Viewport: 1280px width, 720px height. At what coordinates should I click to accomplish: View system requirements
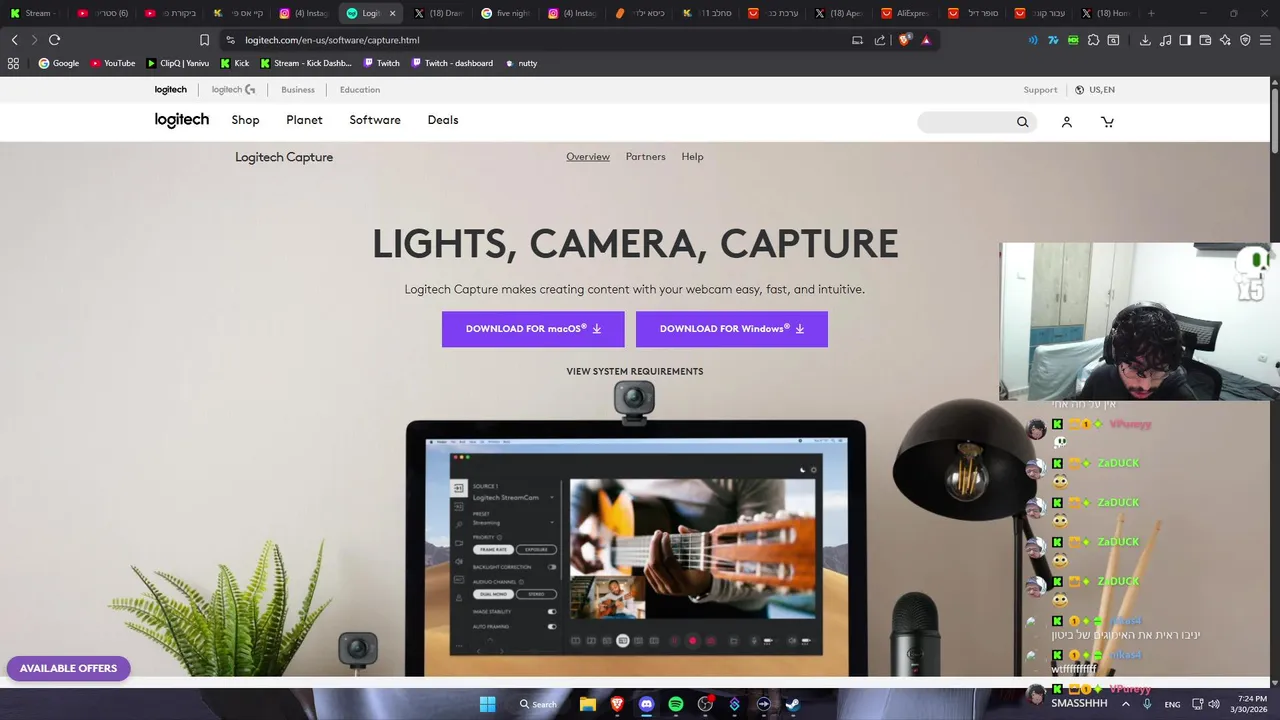[x=635, y=372]
